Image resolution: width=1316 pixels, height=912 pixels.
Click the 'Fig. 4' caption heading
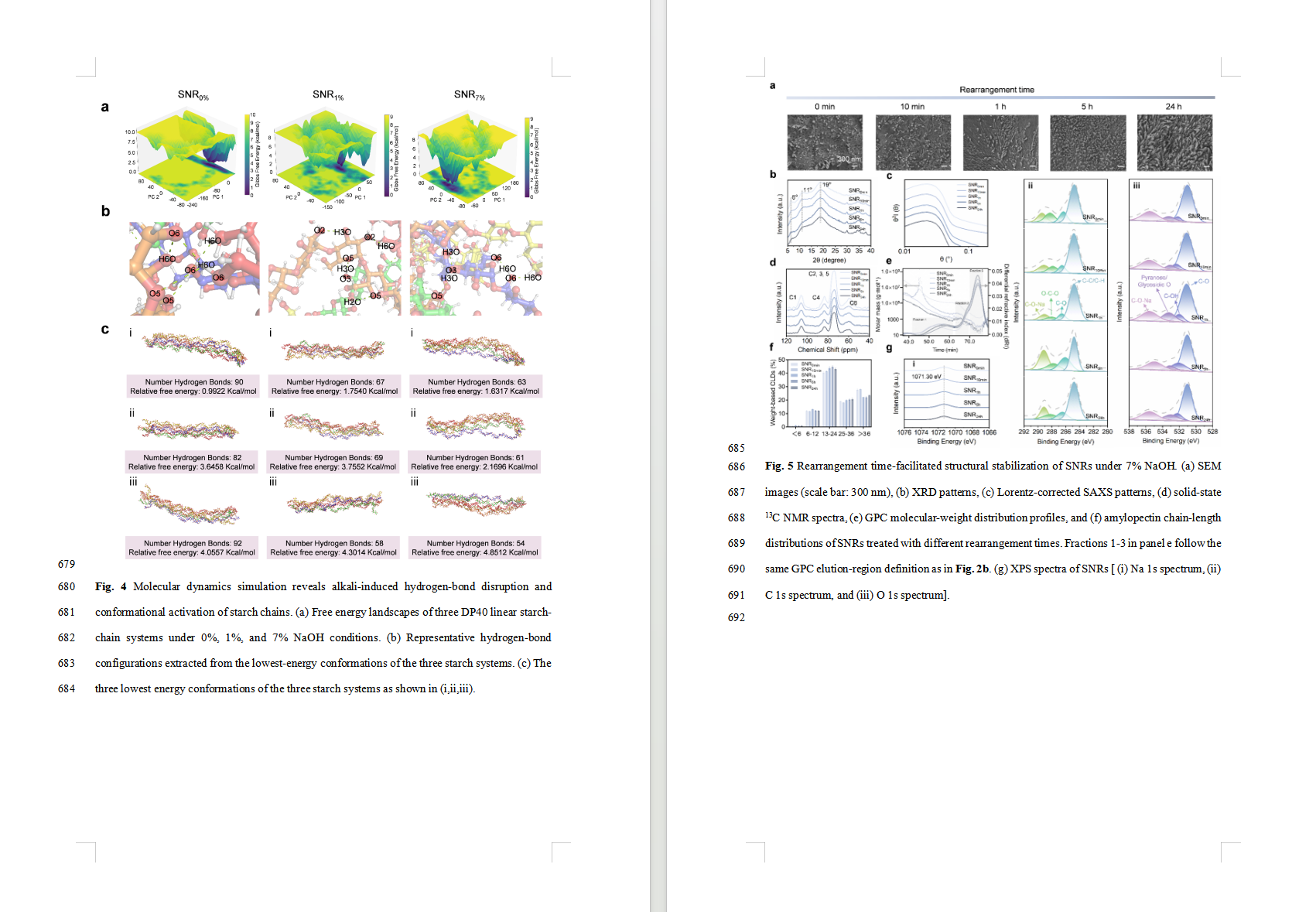[x=111, y=586]
